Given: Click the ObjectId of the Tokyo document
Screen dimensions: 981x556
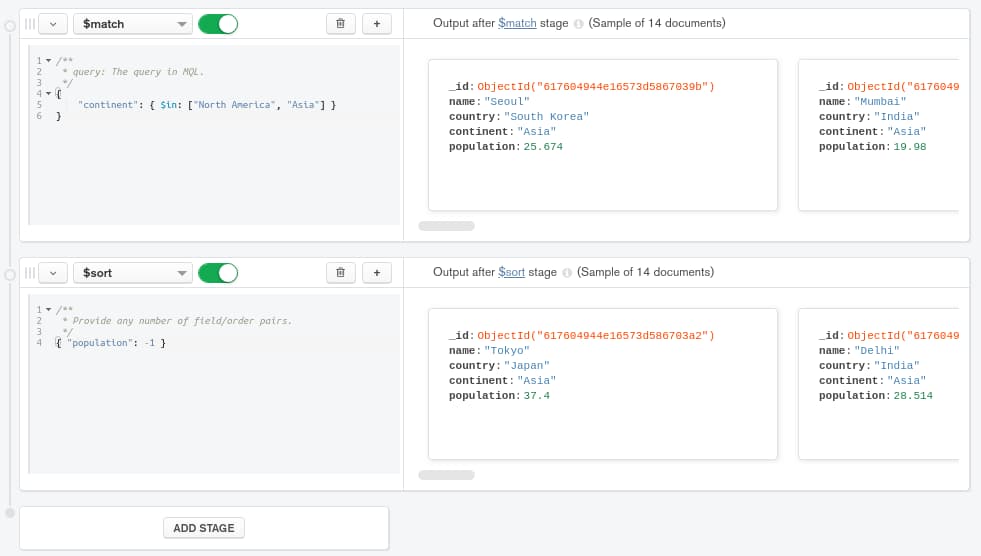Looking at the screenshot, I should coord(596,335).
